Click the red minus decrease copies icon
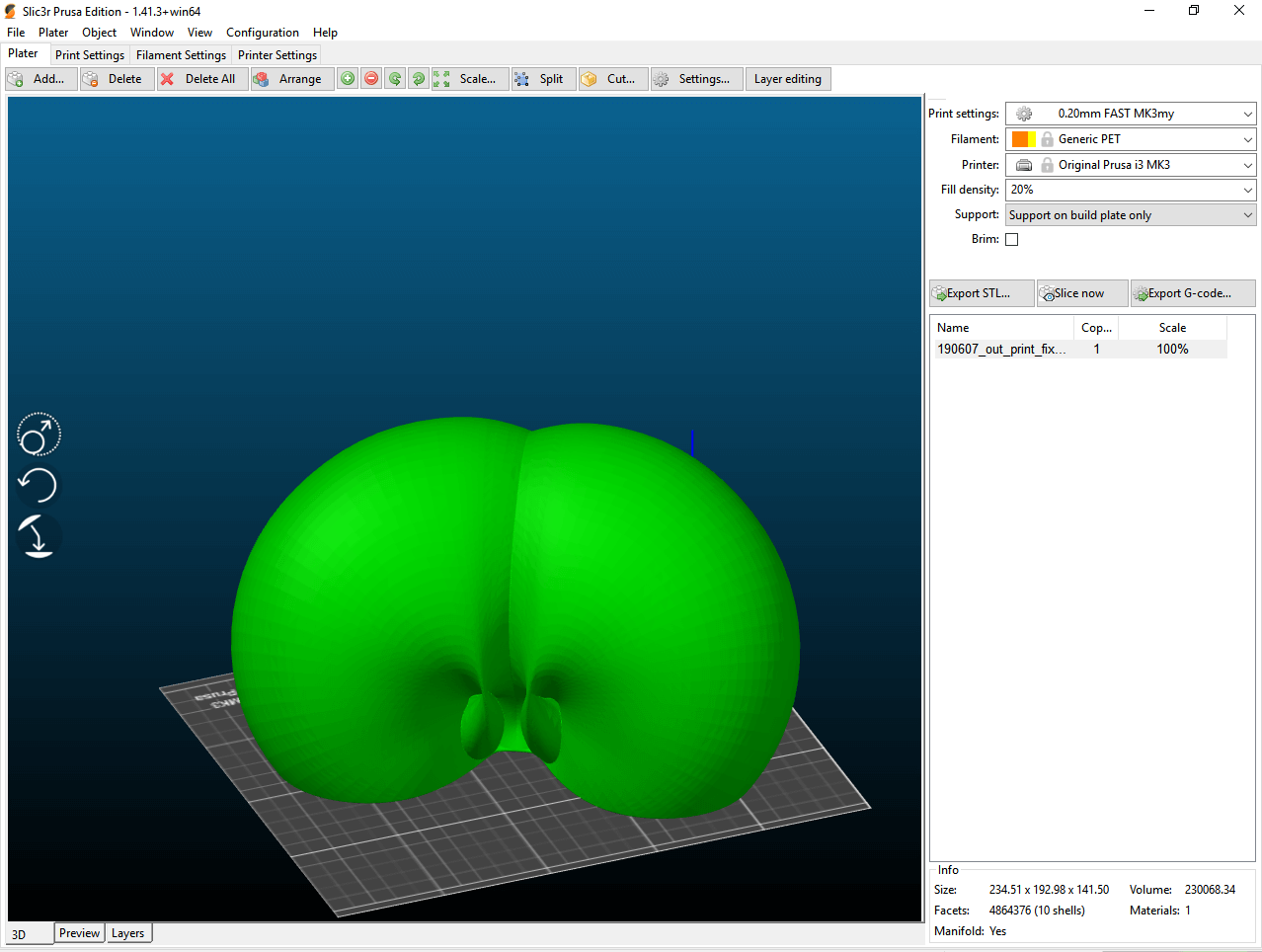The width and height of the screenshot is (1262, 952). 371,79
